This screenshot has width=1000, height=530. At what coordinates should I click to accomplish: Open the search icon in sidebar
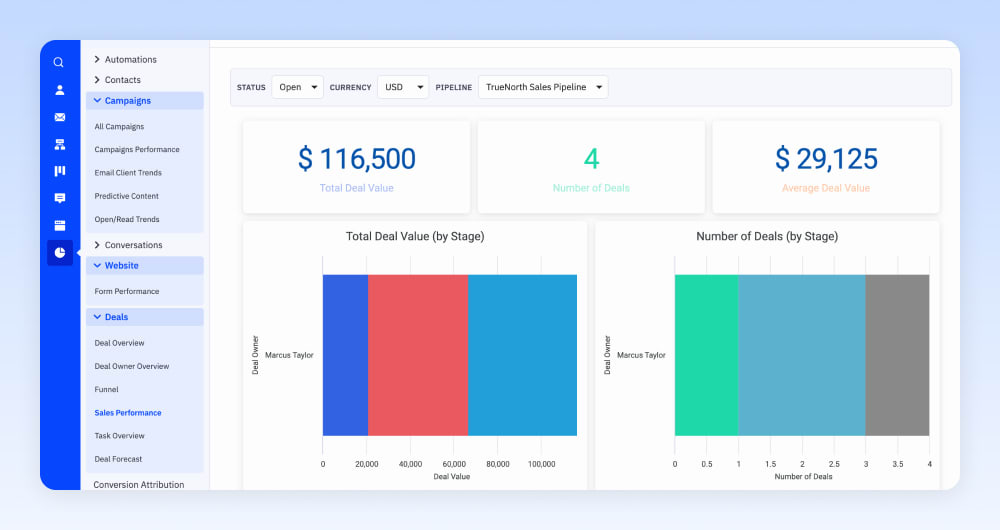point(59,63)
